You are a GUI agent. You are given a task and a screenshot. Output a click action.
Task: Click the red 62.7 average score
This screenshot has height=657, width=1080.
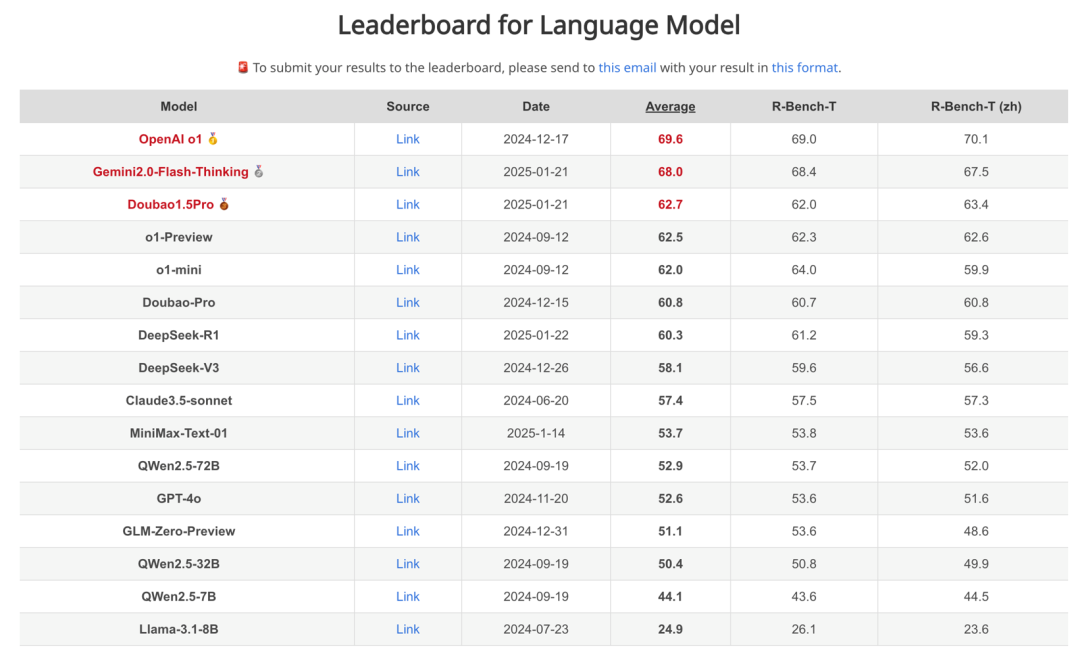(x=670, y=205)
